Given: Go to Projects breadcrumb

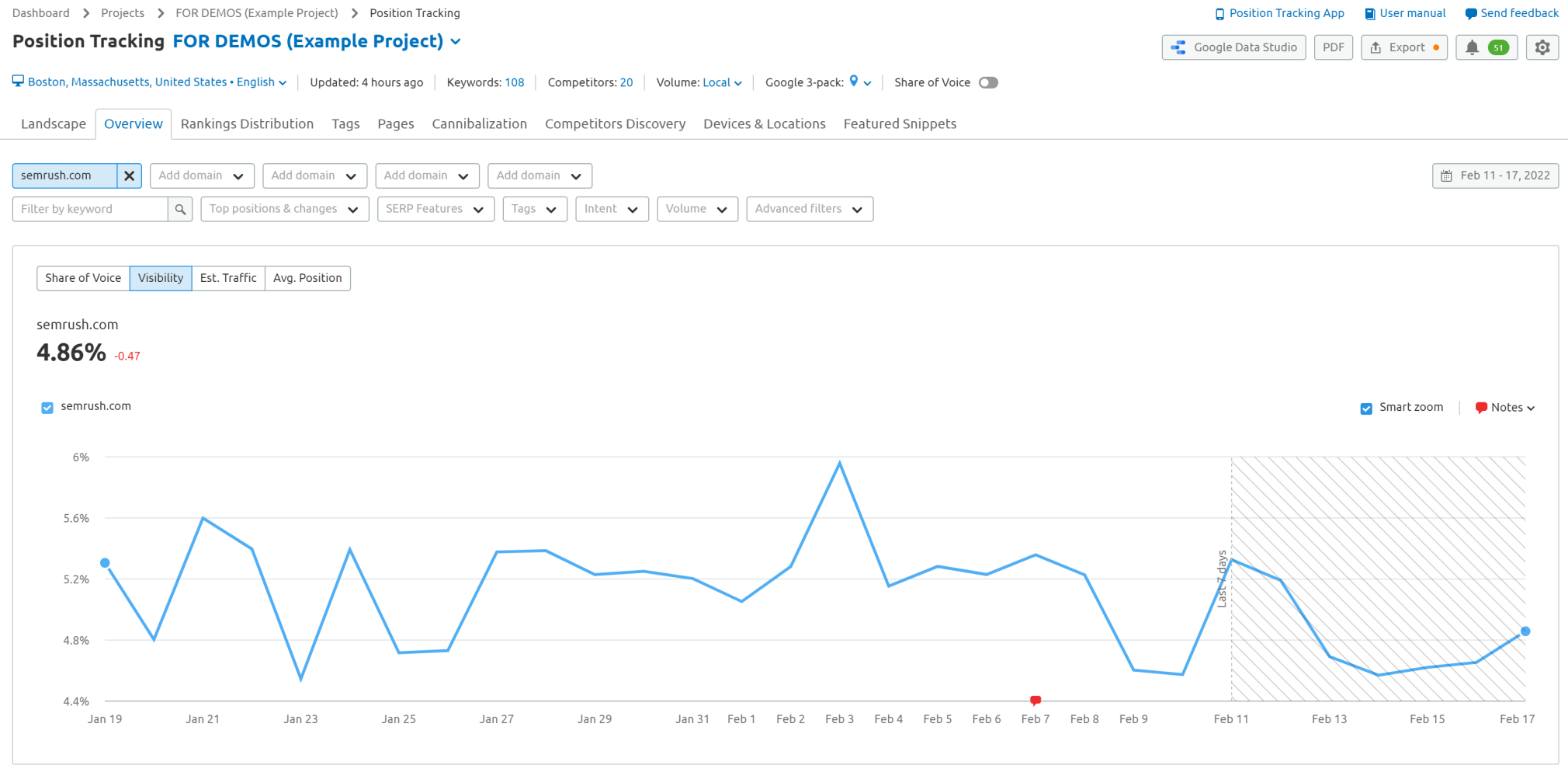Looking at the screenshot, I should pos(123,13).
